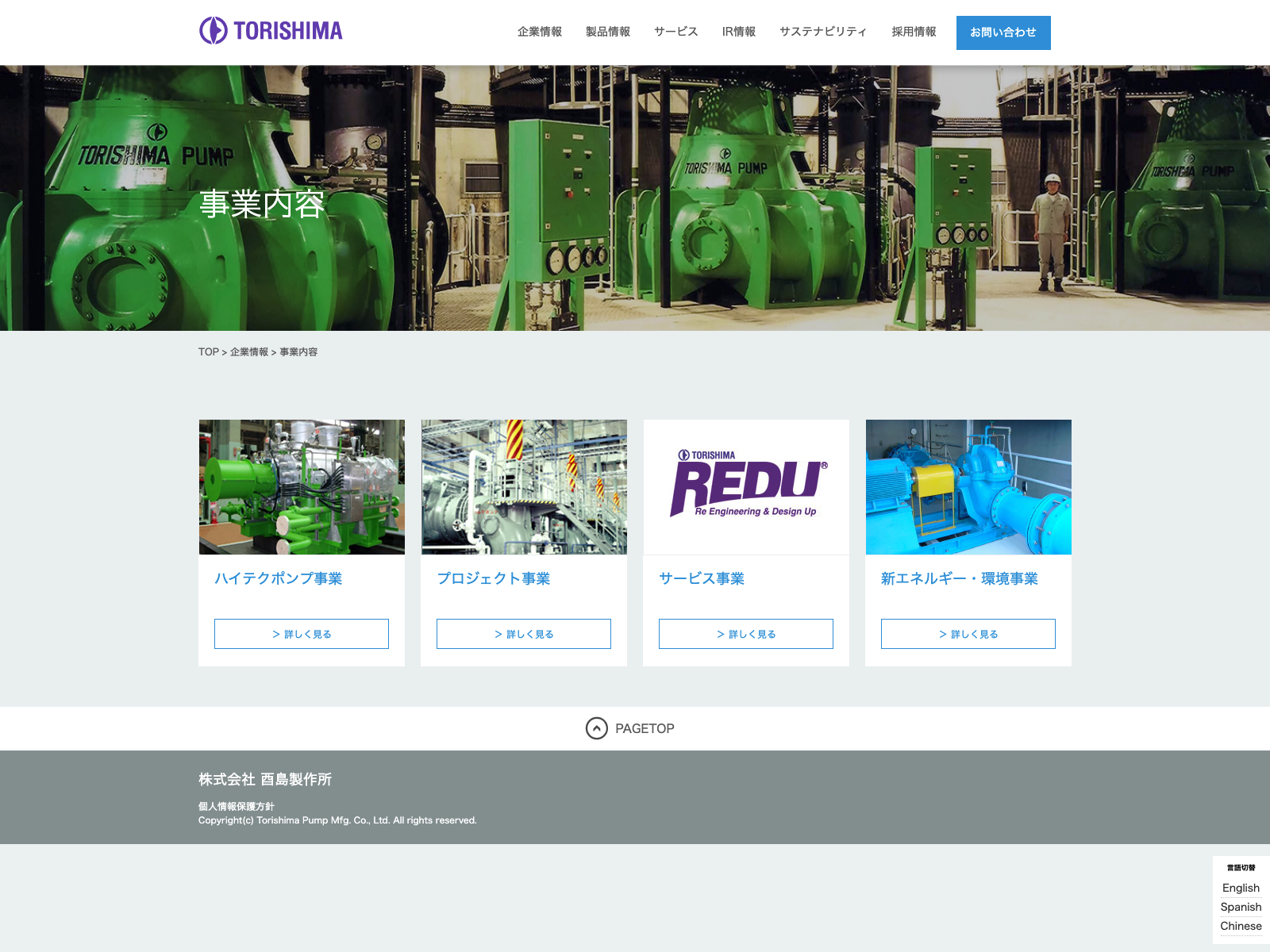The image size is (1270, 952).
Task: Switch site language to English
Action: click(x=1241, y=888)
